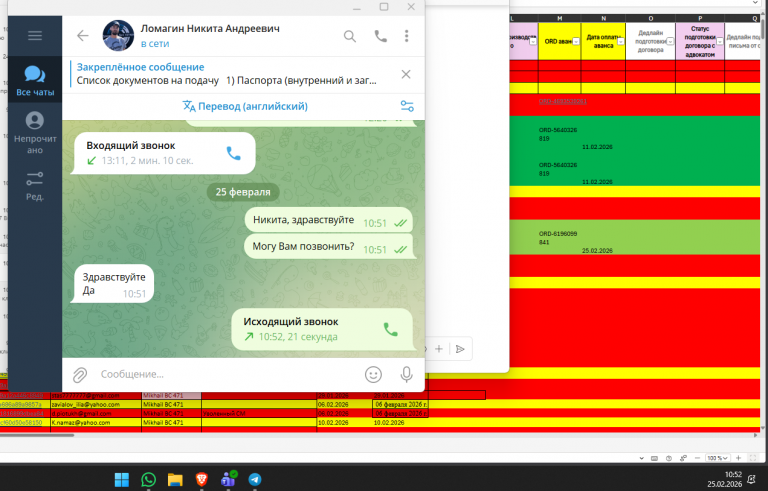The height and width of the screenshot is (491, 768).
Task: Select the Непрочитано folder
Action: click(35, 132)
